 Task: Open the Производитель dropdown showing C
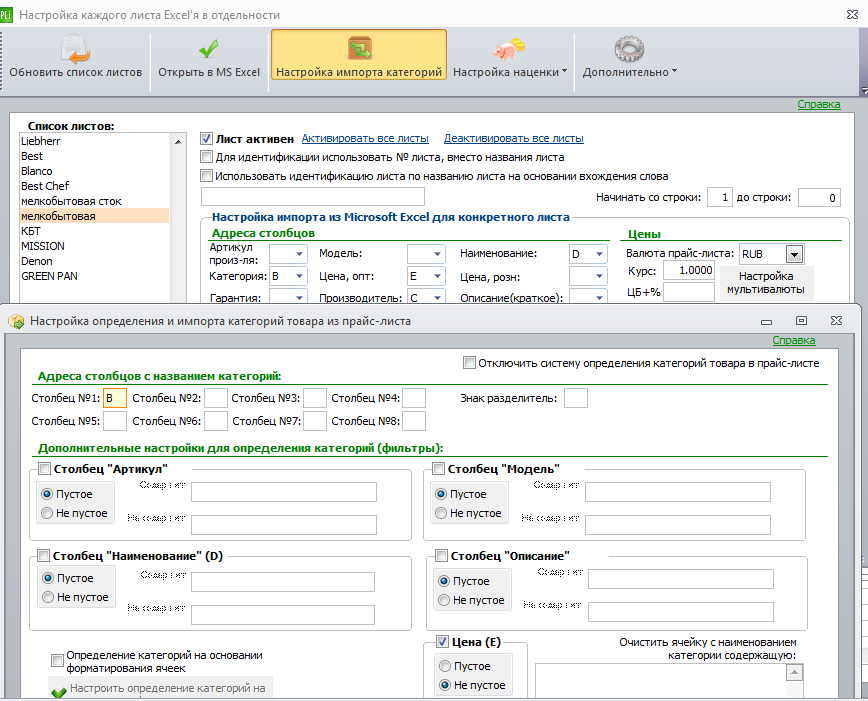click(437, 297)
